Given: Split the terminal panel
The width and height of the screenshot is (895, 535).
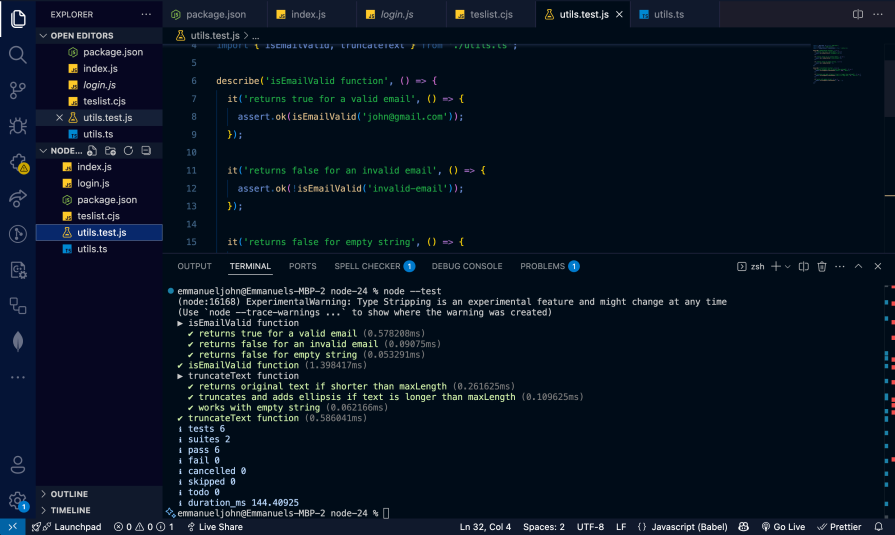Looking at the screenshot, I should coord(803,266).
